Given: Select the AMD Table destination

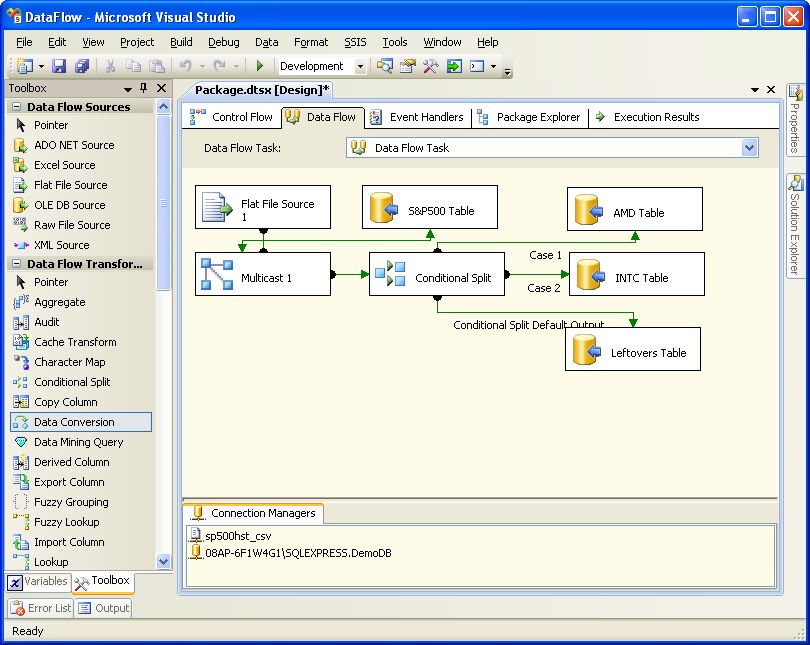Looking at the screenshot, I should point(635,209).
